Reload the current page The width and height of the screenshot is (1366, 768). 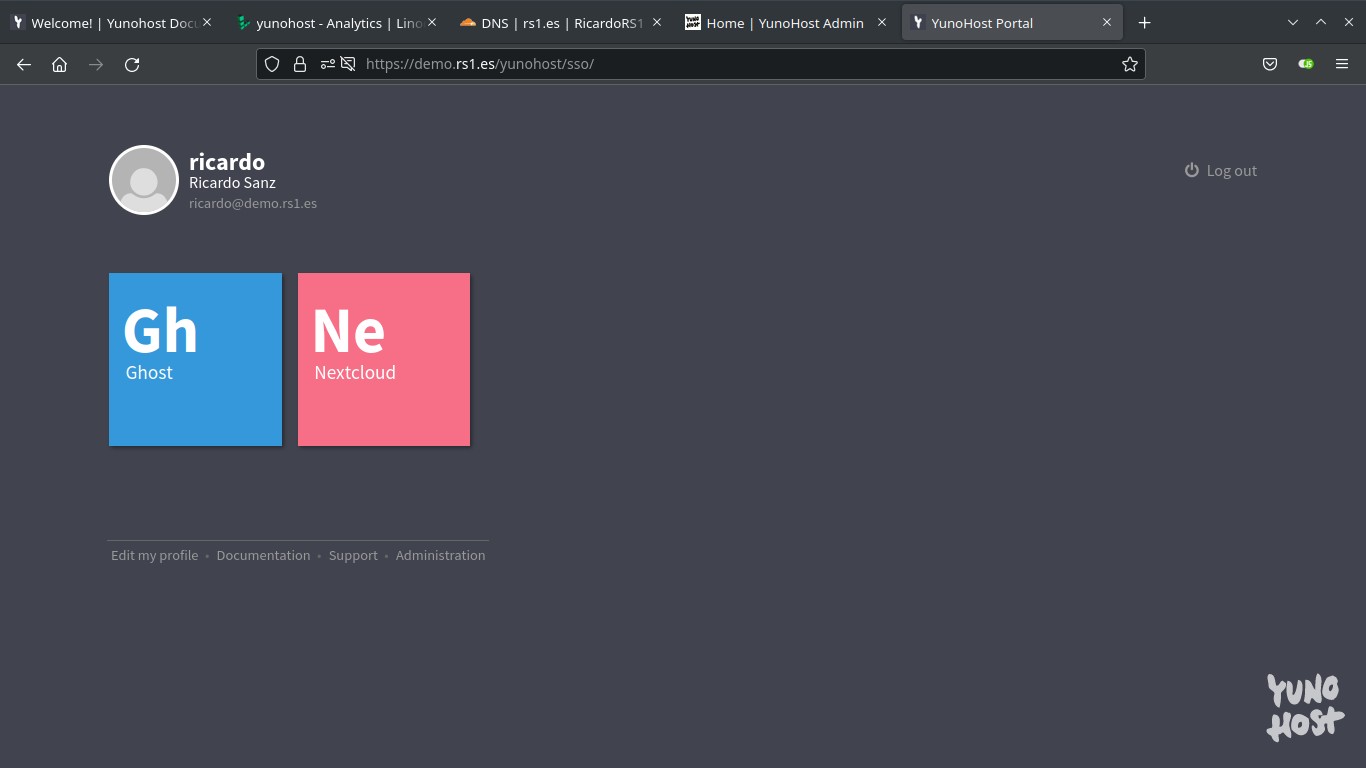[132, 64]
